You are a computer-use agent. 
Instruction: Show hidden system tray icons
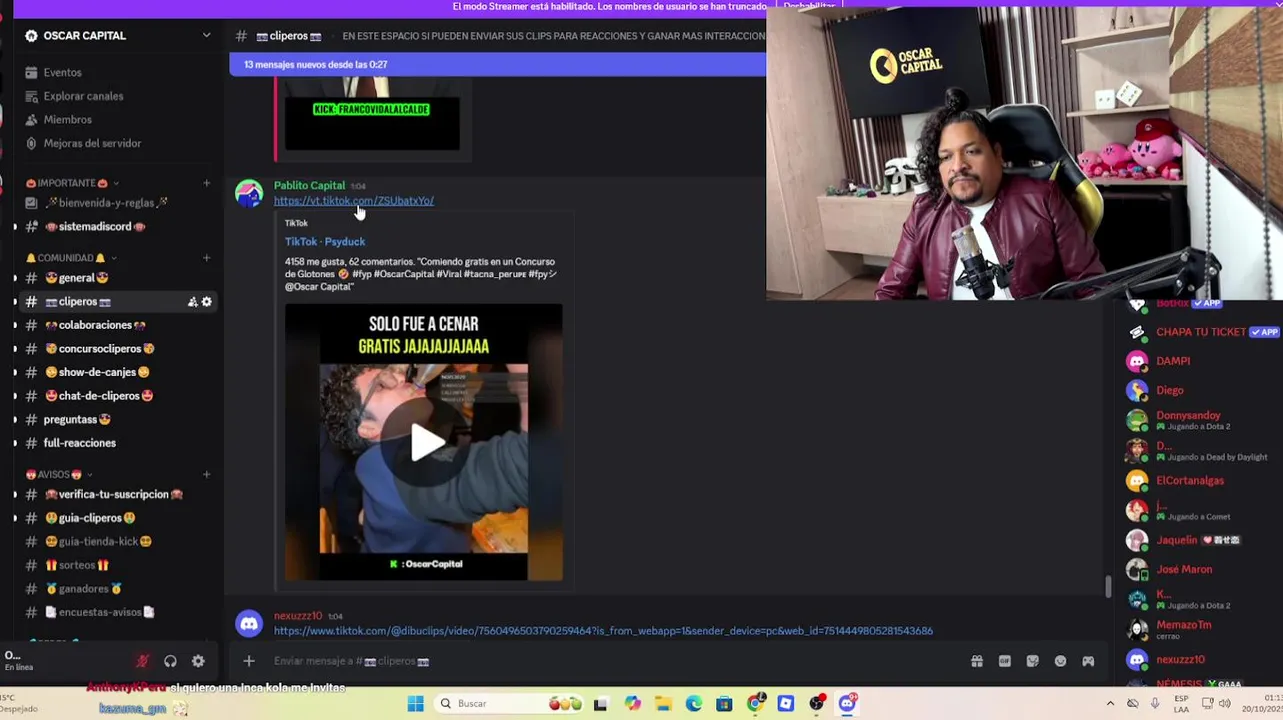(1110, 704)
